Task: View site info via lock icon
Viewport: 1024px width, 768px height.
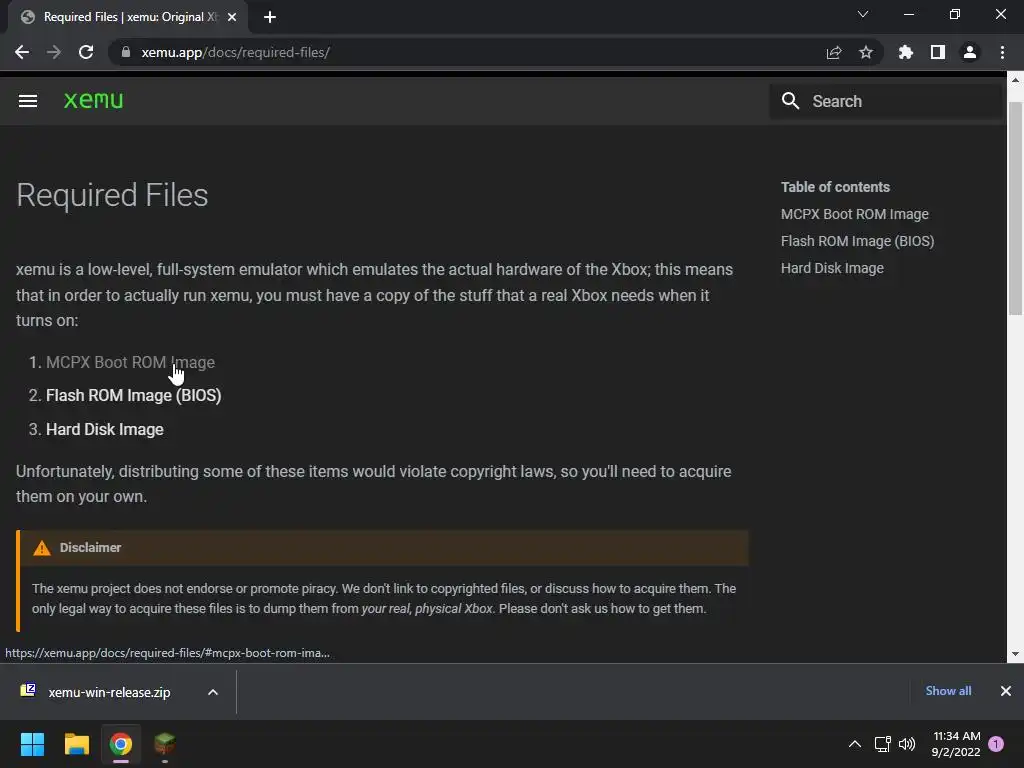Action: [126, 52]
